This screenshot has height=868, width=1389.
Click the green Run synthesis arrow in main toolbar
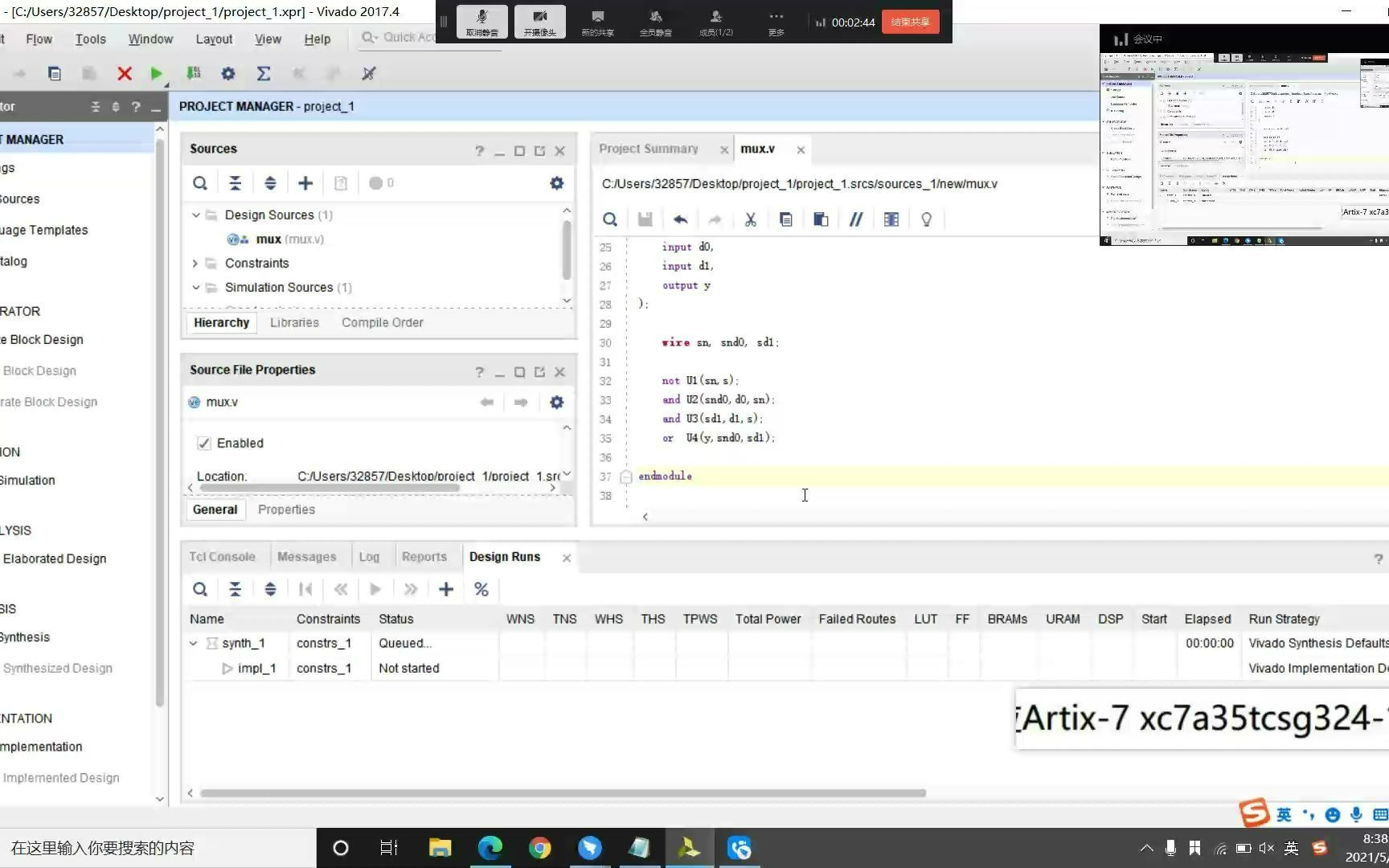pos(156,73)
